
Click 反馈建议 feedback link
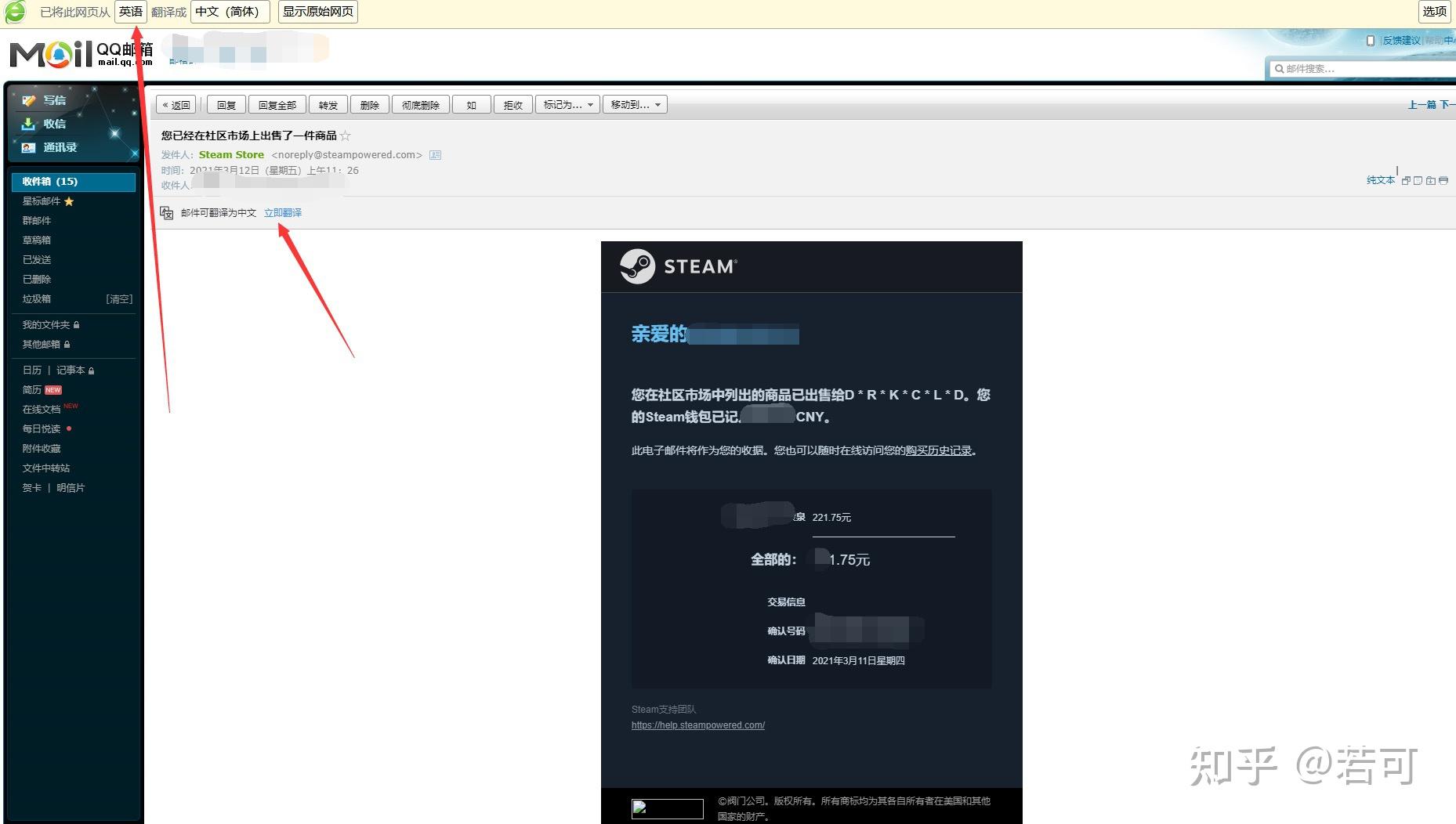click(1401, 41)
